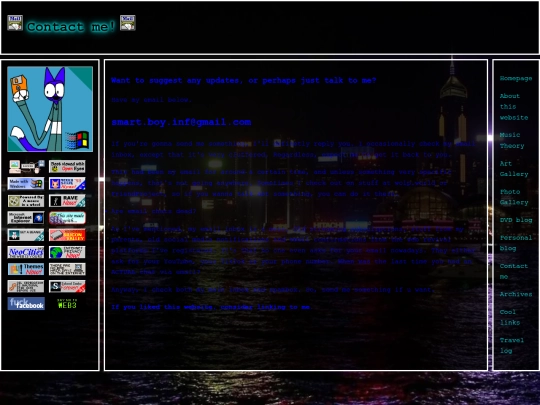Click the smart.boy.inf@gmail.com email address
Screen dimensions: 540x405
pyautogui.click(x=181, y=122)
